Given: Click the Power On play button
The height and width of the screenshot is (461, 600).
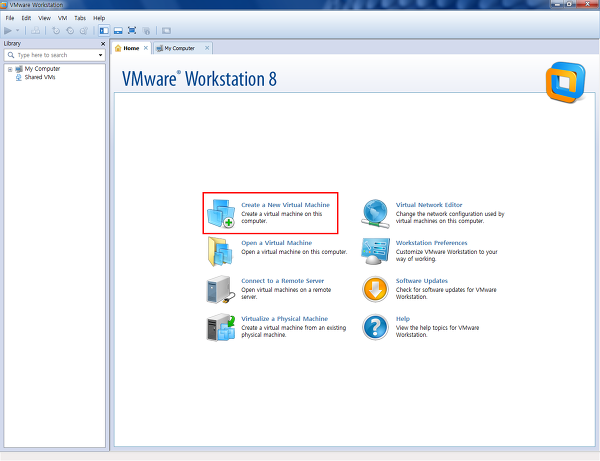Looking at the screenshot, I should pos(8,31).
